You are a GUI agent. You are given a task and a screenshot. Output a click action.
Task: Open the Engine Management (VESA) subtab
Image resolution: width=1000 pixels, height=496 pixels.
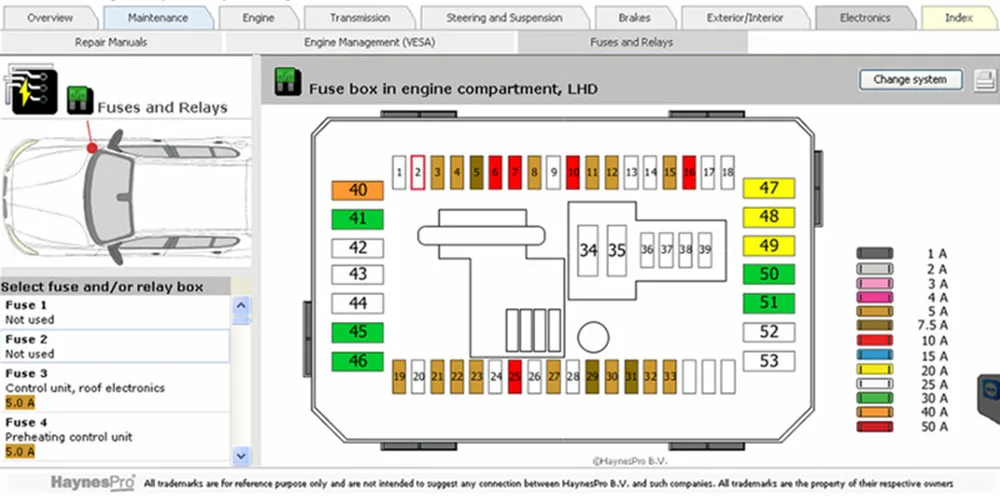[369, 43]
